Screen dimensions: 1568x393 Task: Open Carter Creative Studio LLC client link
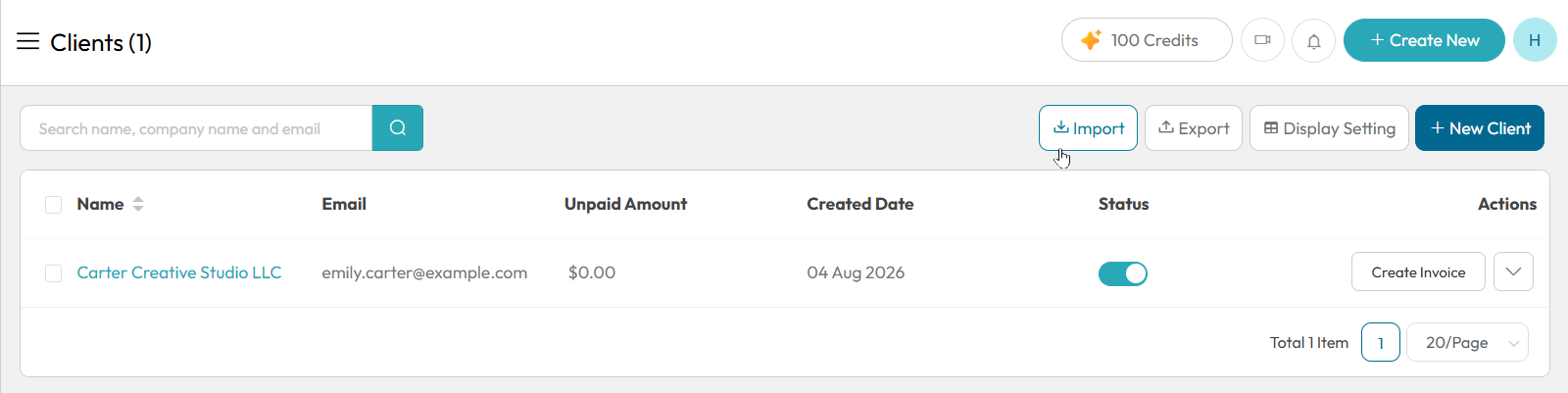click(x=179, y=272)
